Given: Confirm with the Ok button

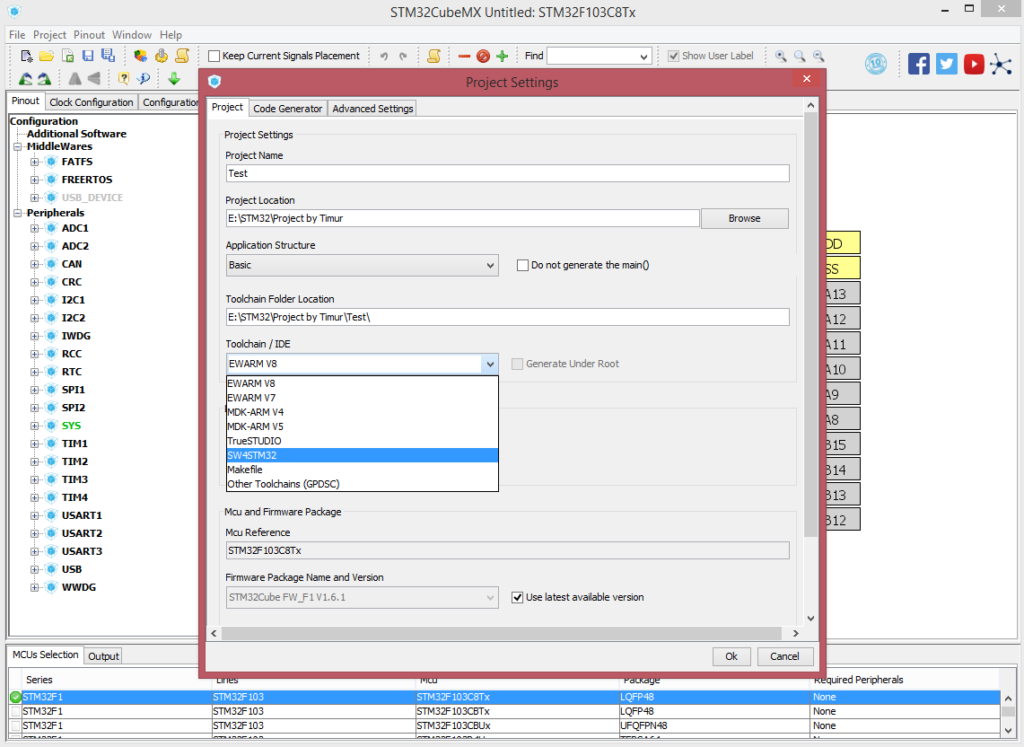Looking at the screenshot, I should (x=731, y=657).
